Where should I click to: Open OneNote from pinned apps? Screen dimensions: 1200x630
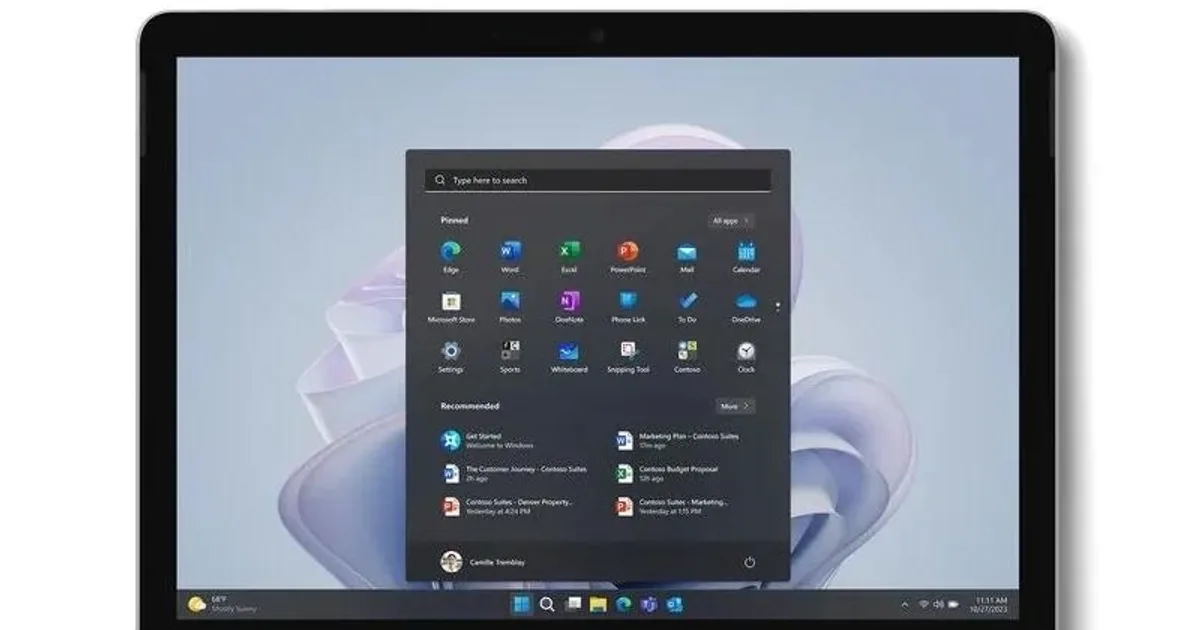(x=569, y=306)
